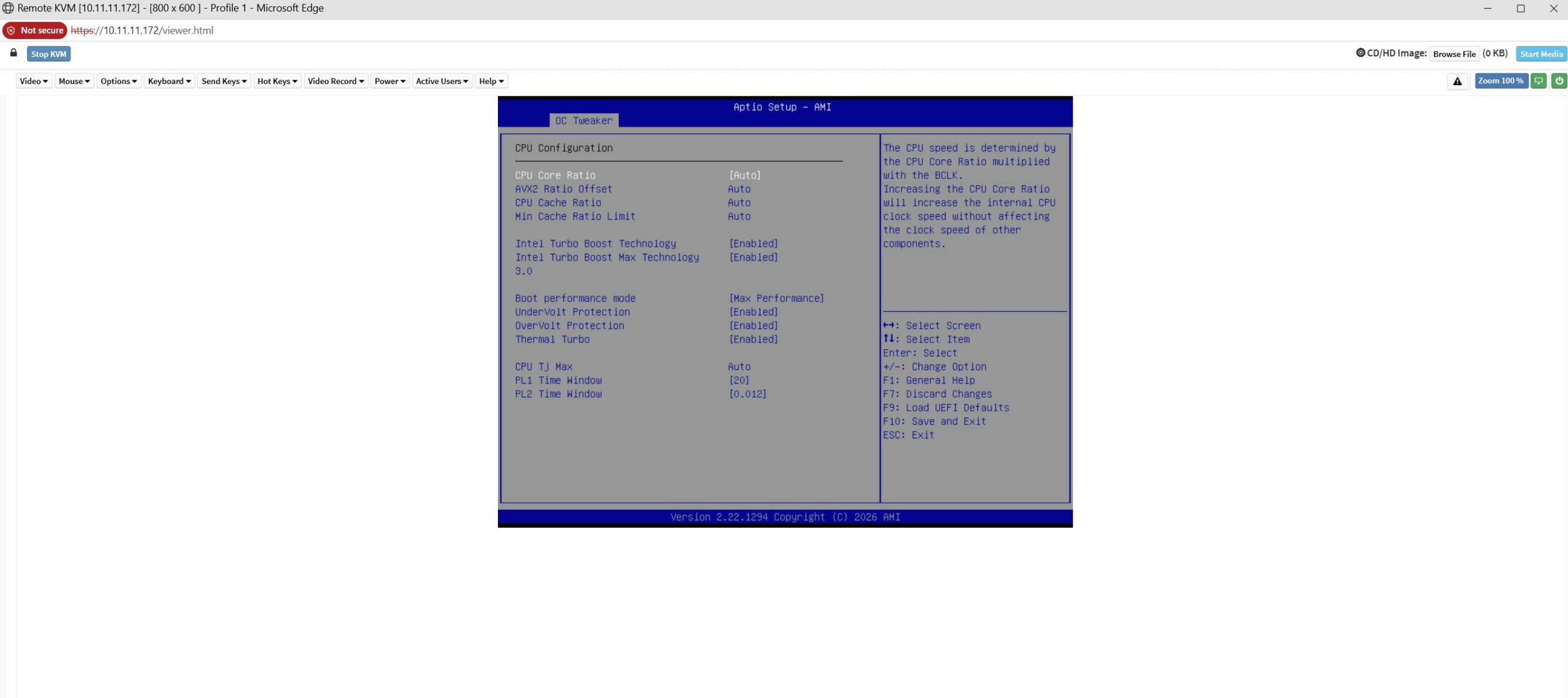This screenshot has height=698, width=1568.
Task: Open the Help dropdown menu
Action: (491, 81)
